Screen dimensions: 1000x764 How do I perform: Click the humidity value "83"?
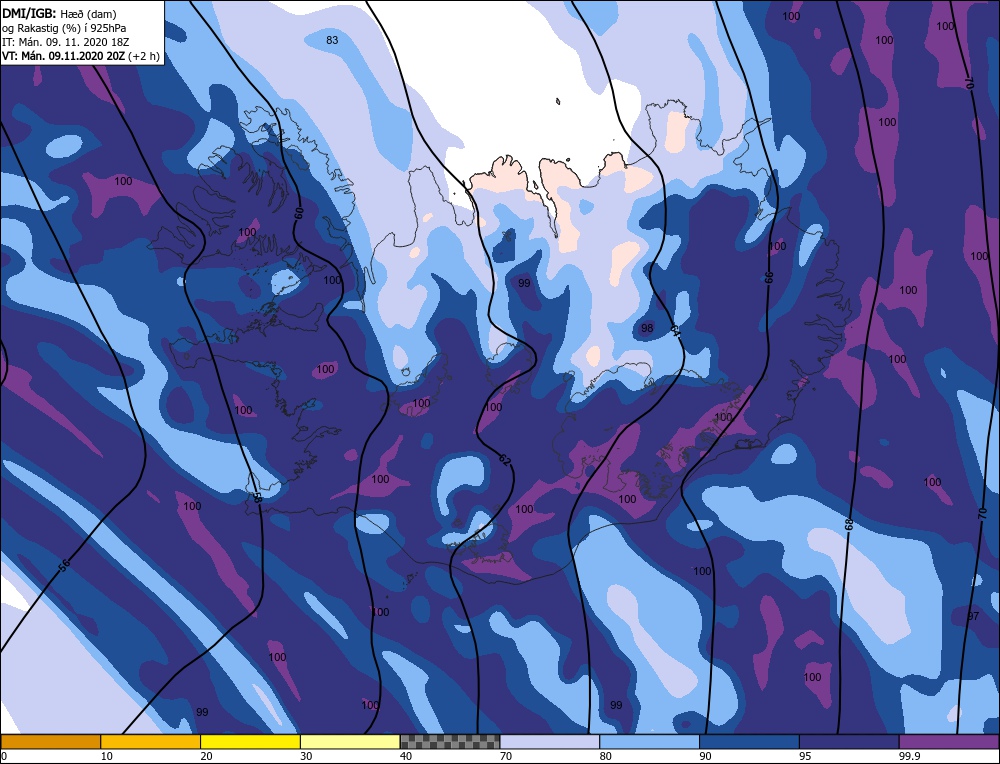[x=332, y=40]
